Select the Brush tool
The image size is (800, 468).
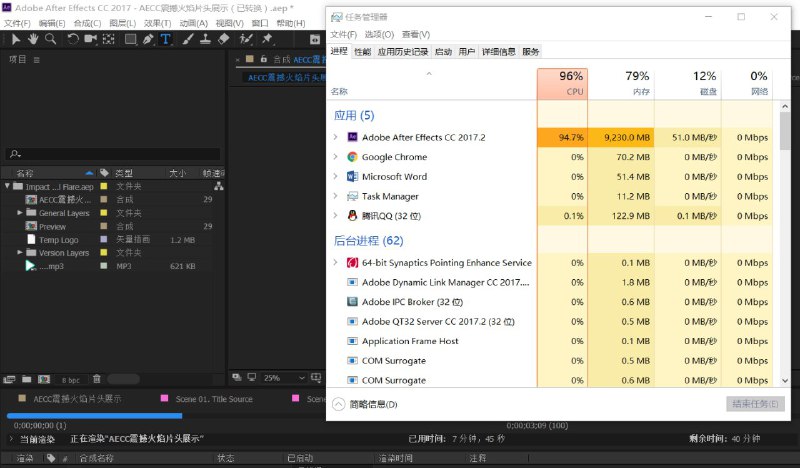pyautogui.click(x=188, y=39)
